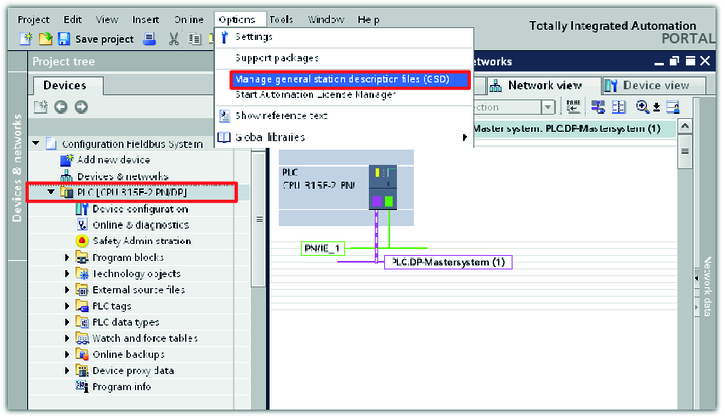Click the Project tree vertical scrollbar

[258, 220]
